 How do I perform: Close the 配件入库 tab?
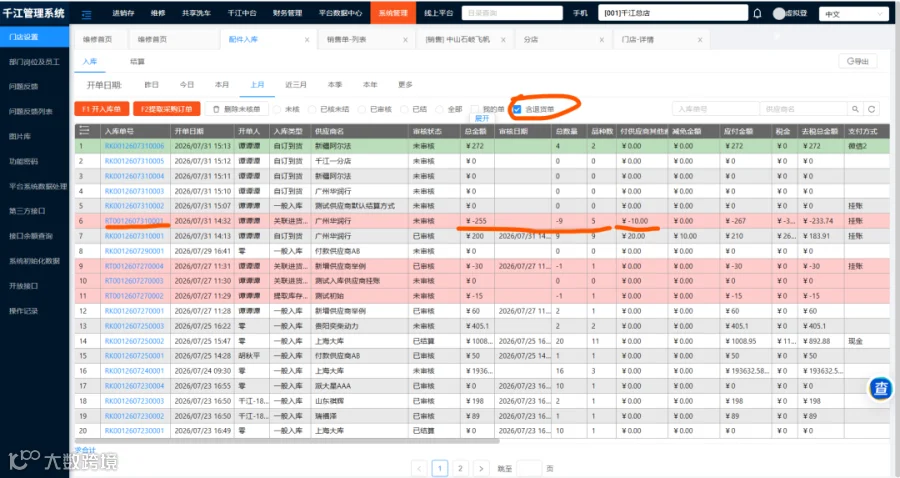307,40
